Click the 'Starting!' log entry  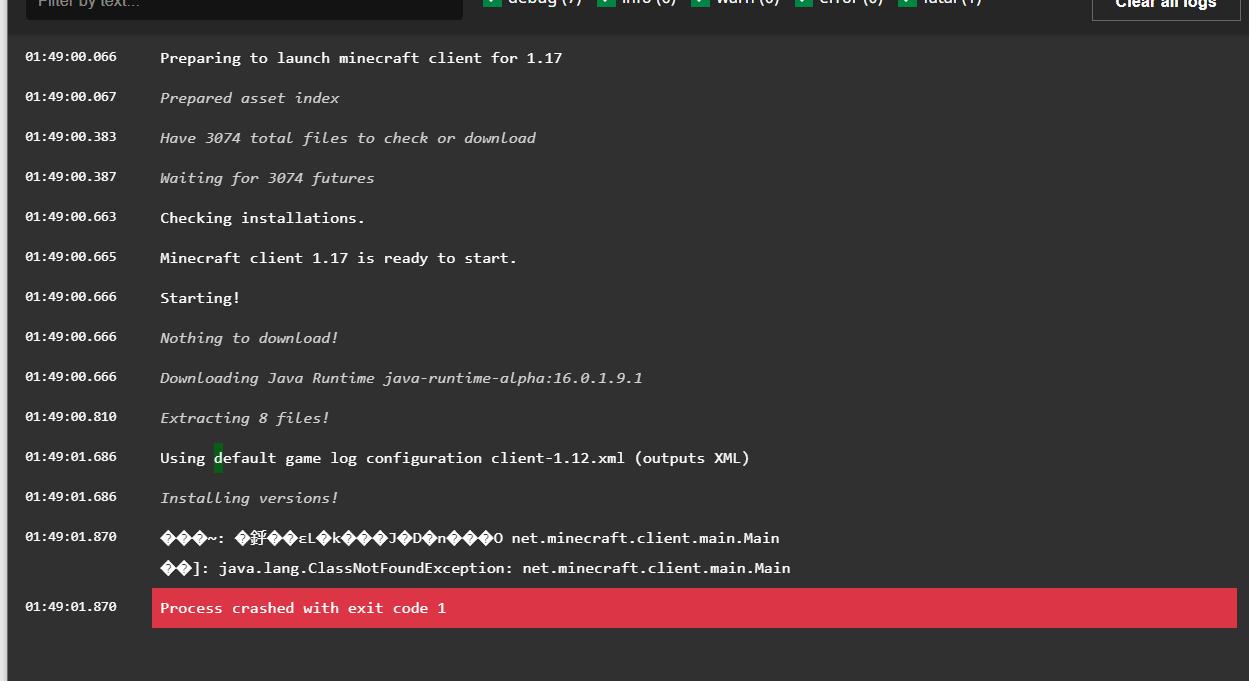click(x=200, y=298)
